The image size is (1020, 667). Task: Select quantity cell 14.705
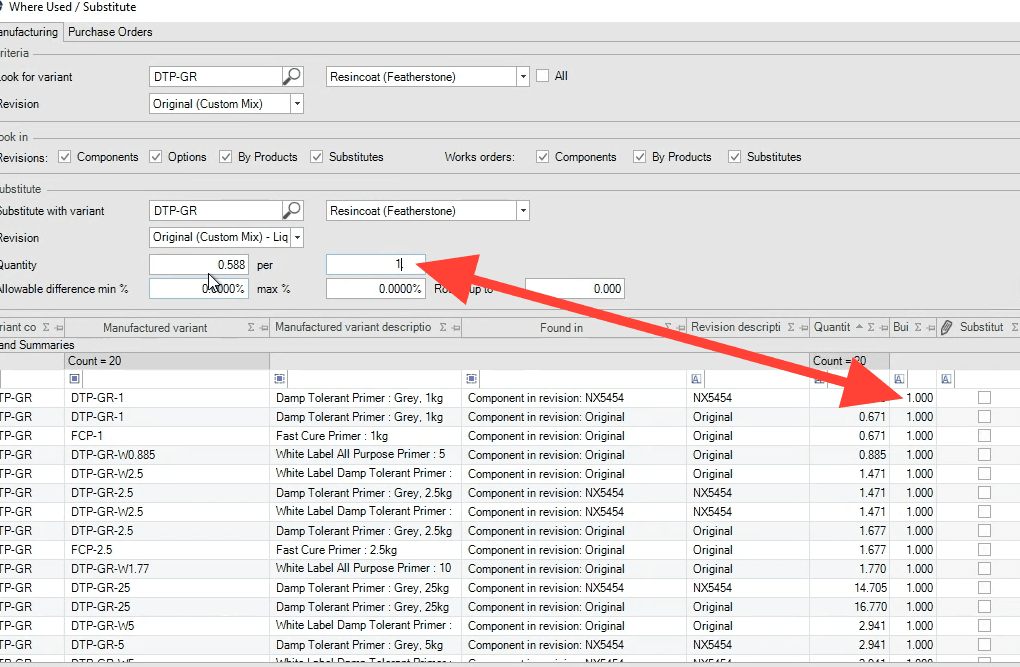tap(850, 588)
